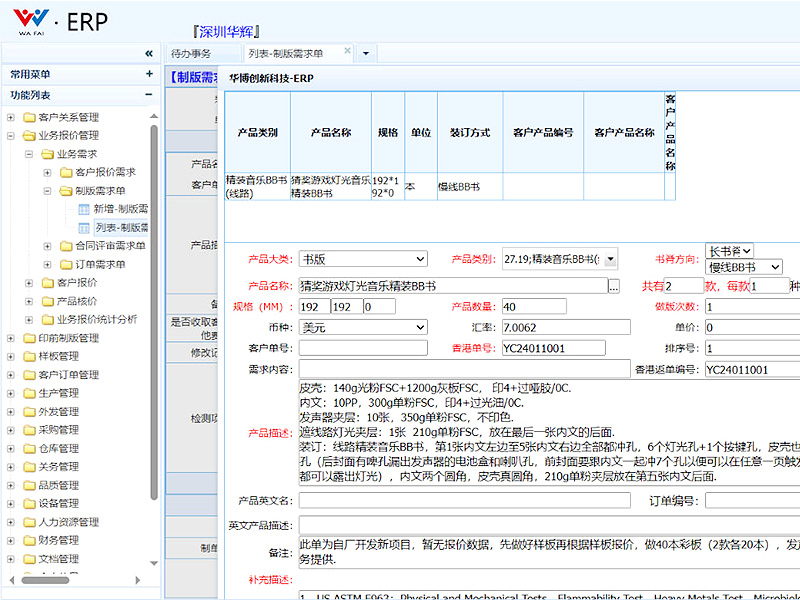Click the empty 客户单号 field
Image resolution: width=800 pixels, height=600 pixels.
[x=363, y=348]
